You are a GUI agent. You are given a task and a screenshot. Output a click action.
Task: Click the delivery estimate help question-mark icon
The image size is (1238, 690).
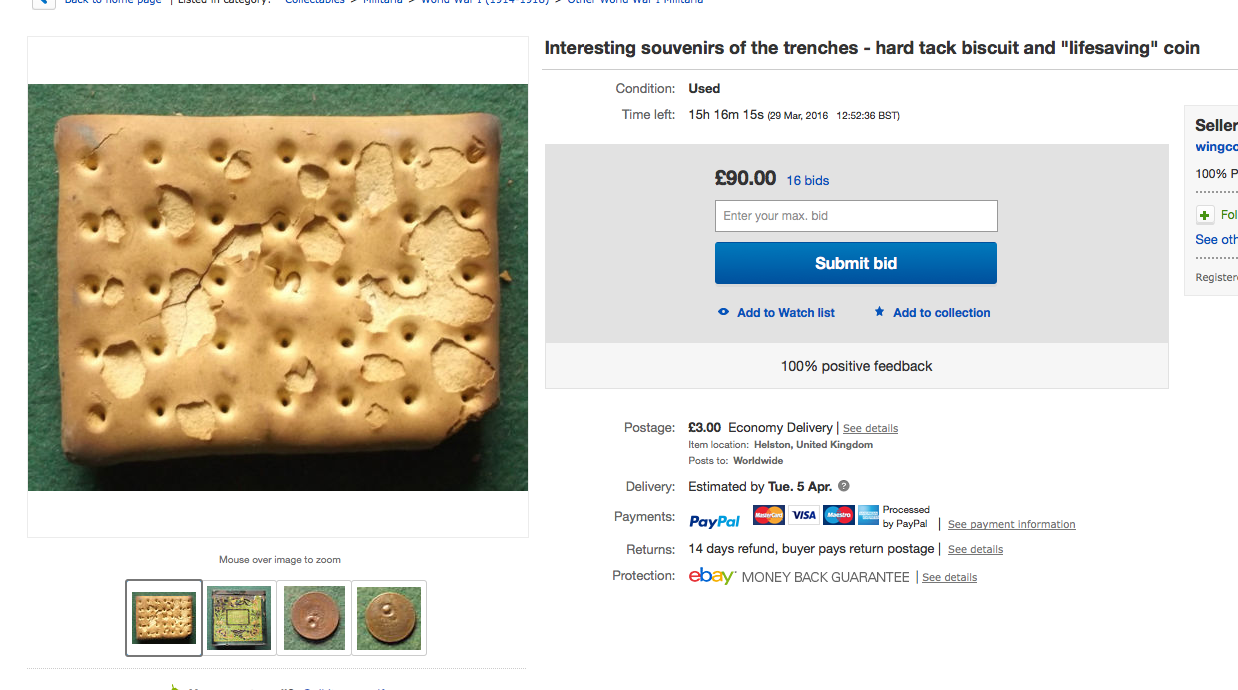point(844,486)
